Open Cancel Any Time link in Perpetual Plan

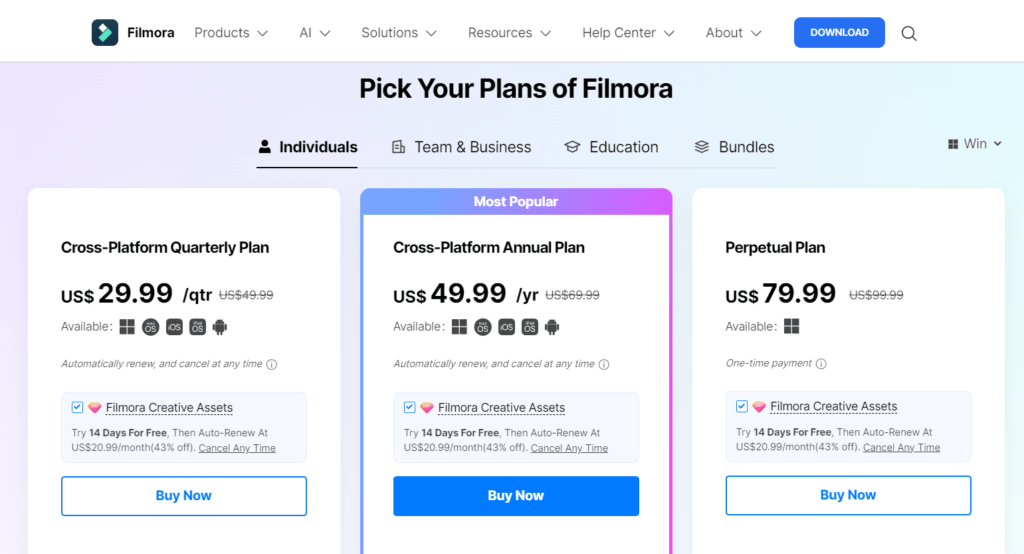pos(901,448)
